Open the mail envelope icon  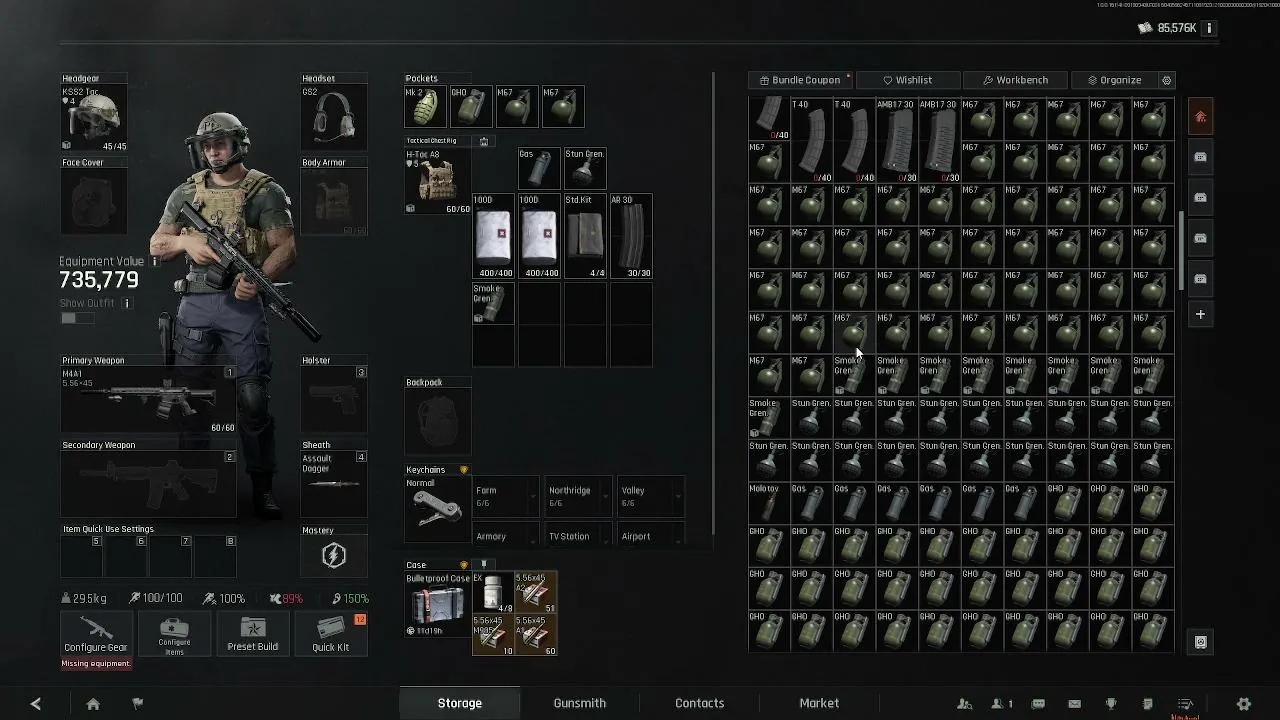click(x=1074, y=704)
